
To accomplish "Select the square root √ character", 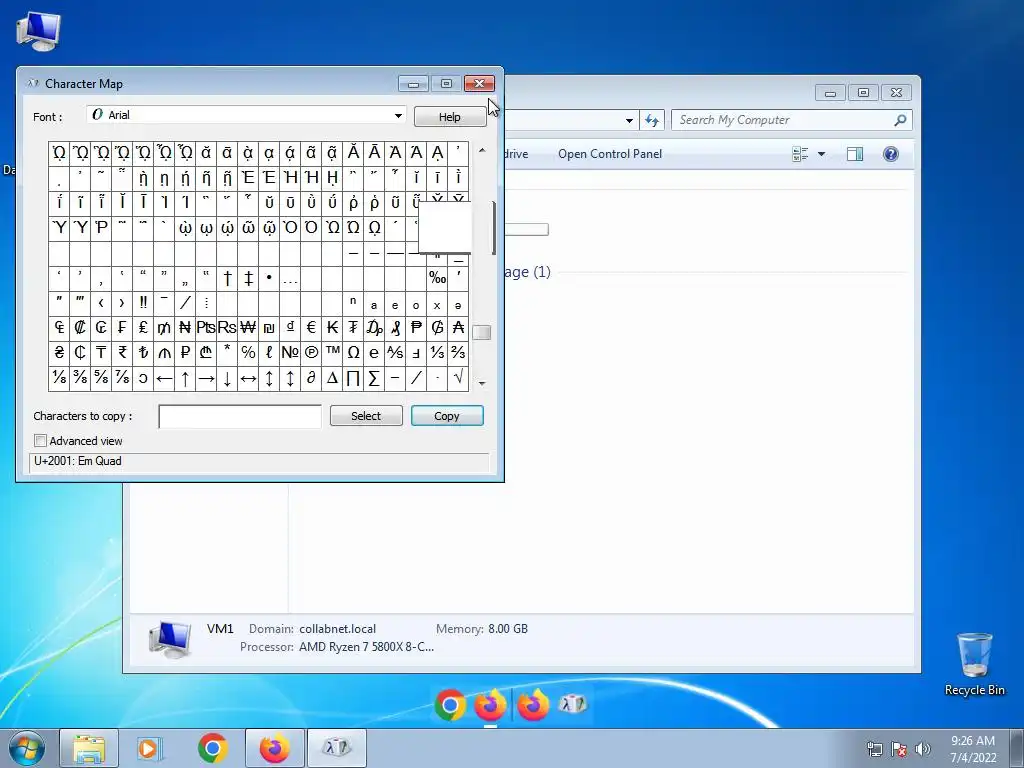I will [x=458, y=377].
